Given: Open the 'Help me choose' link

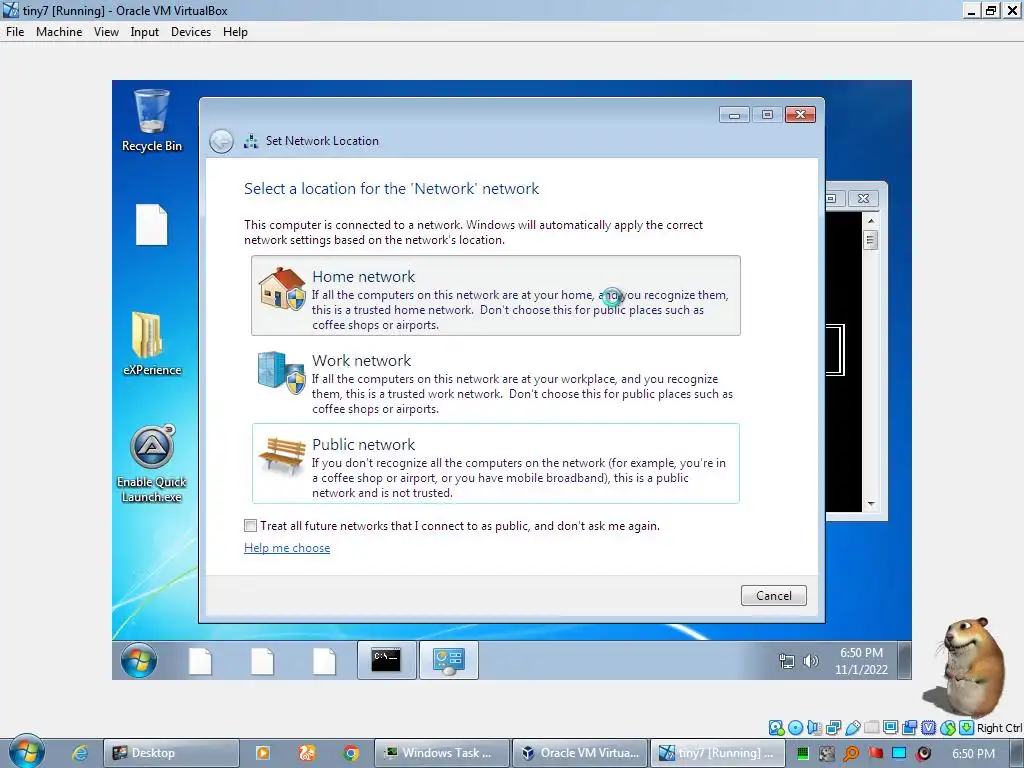Looking at the screenshot, I should [287, 548].
